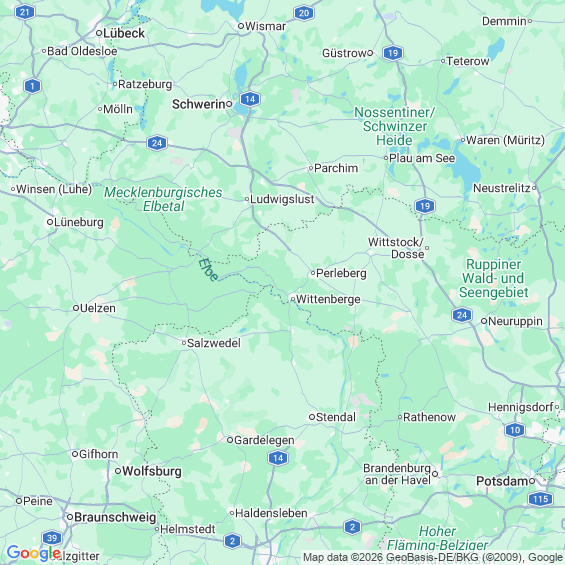This screenshot has height=565, width=565.
Task: Click the A19 shield near Güstrow
Action: click(x=393, y=53)
